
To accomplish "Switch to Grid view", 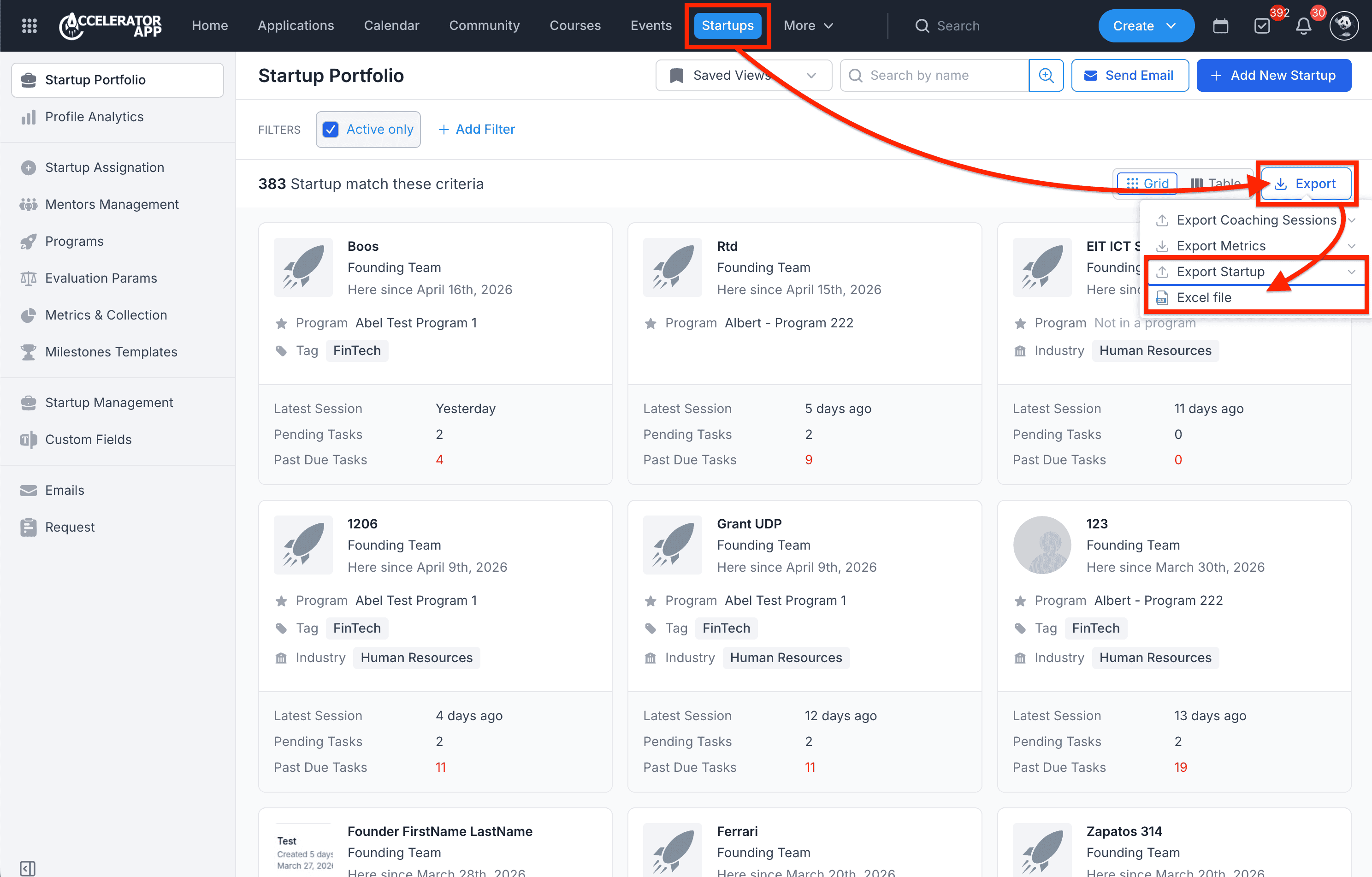I will pos(1147,184).
